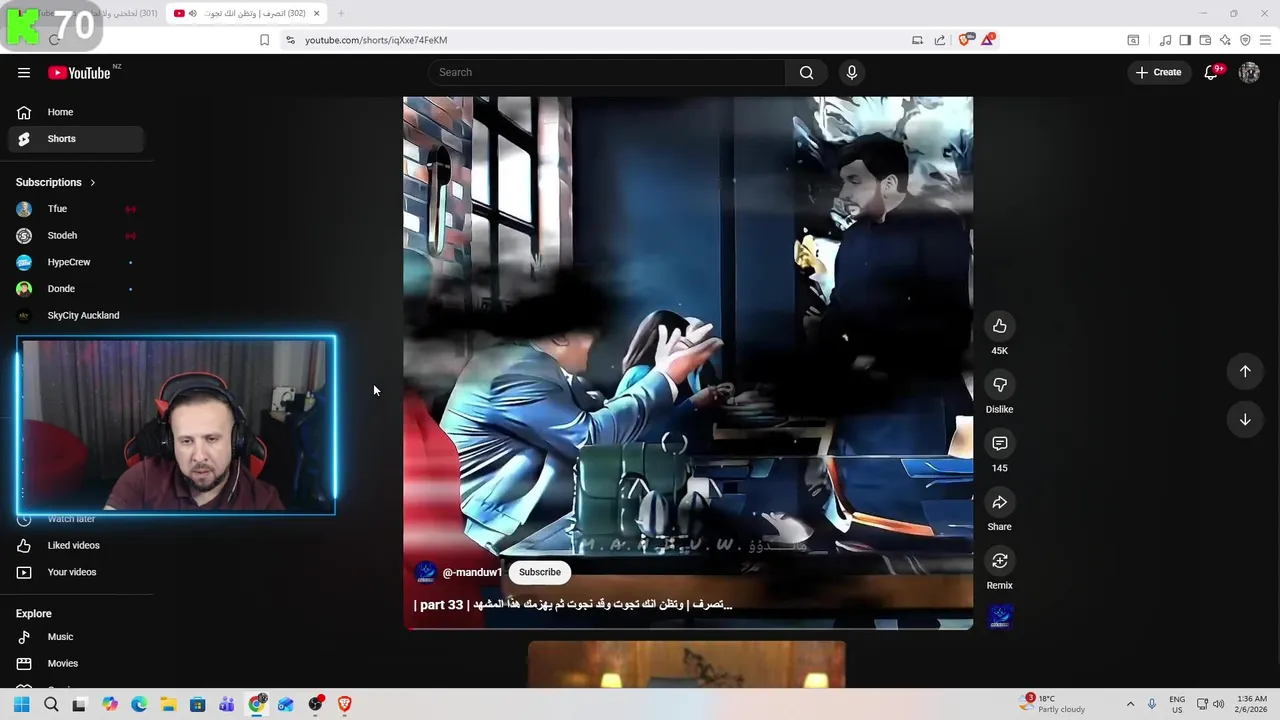
Task: Open Music under Explore
Action: tap(76, 637)
